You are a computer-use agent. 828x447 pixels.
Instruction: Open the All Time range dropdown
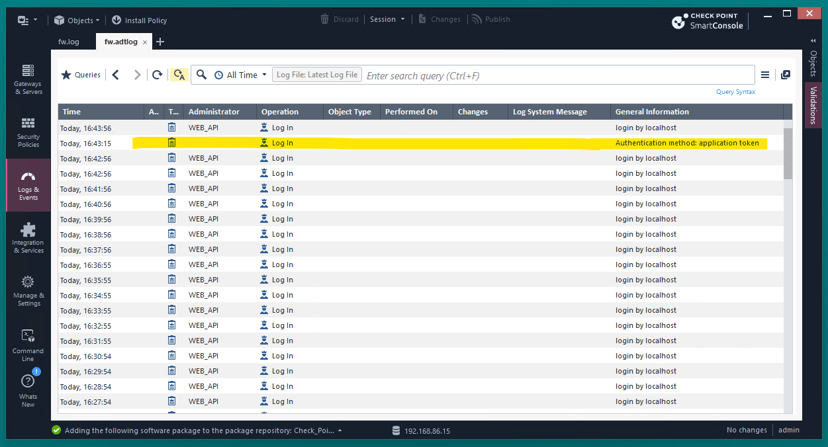point(240,75)
